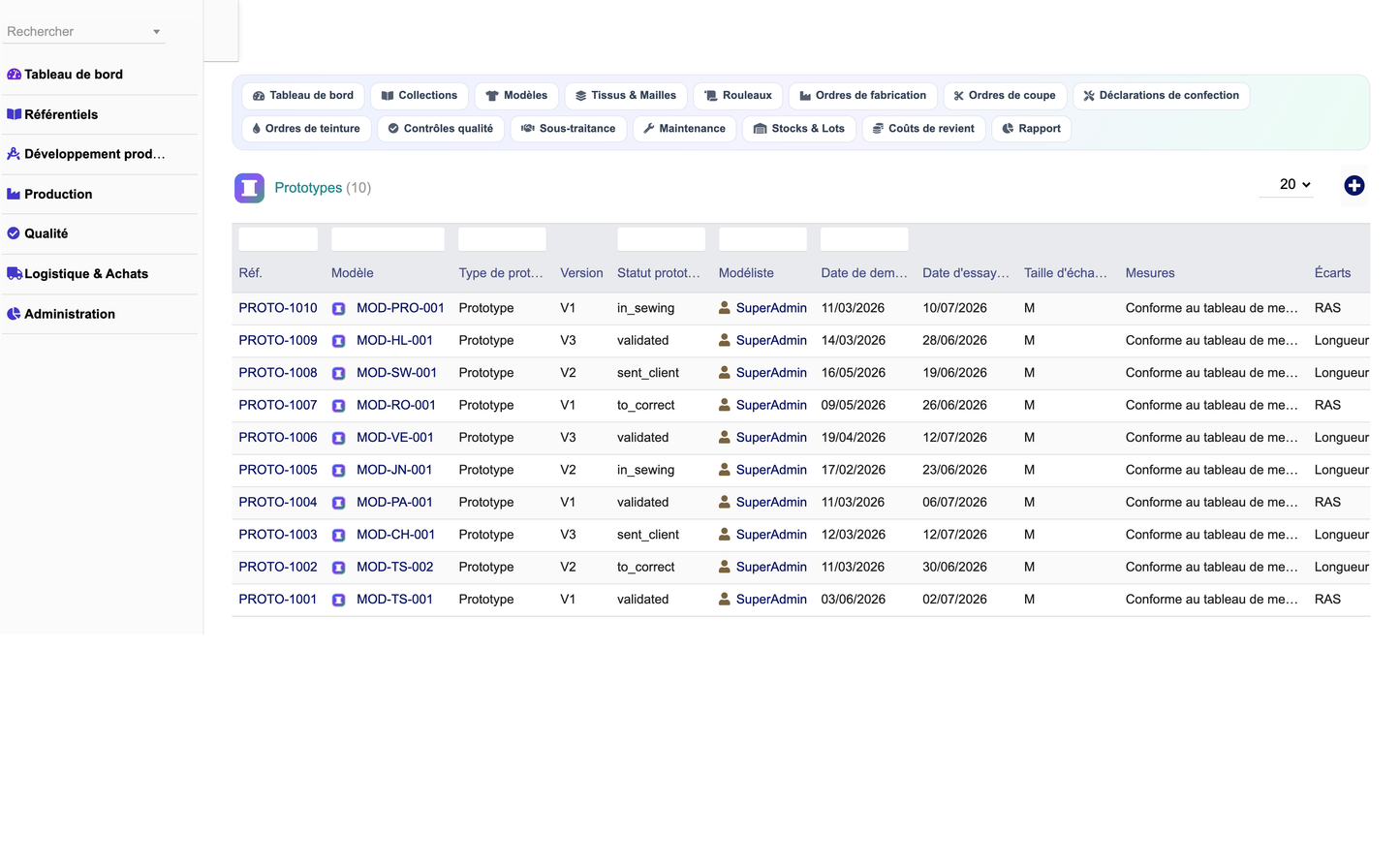The image size is (1400, 866).
Task: Open the Rouleaux tab
Action: point(738,96)
